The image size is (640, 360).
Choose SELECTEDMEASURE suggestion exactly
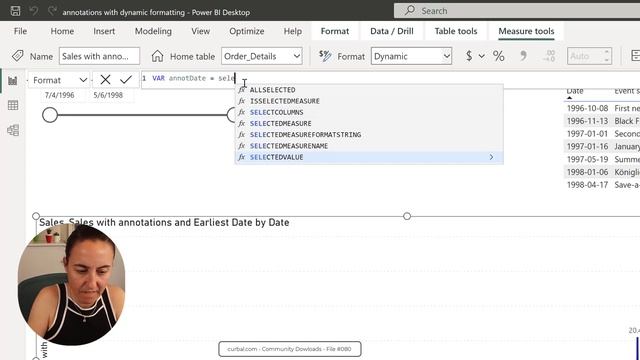pos(369,123)
